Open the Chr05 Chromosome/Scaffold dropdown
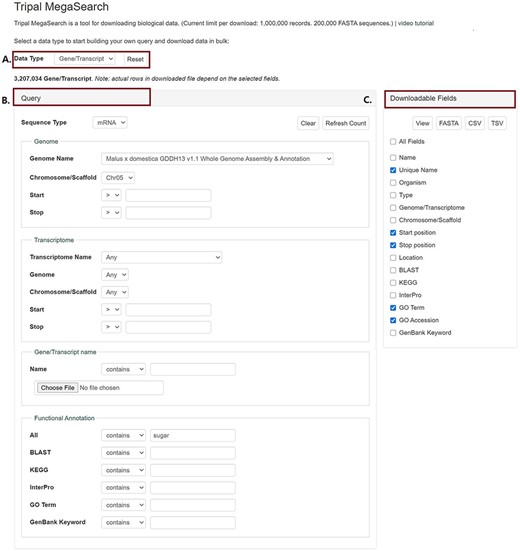The image size is (520, 551). [x=118, y=178]
